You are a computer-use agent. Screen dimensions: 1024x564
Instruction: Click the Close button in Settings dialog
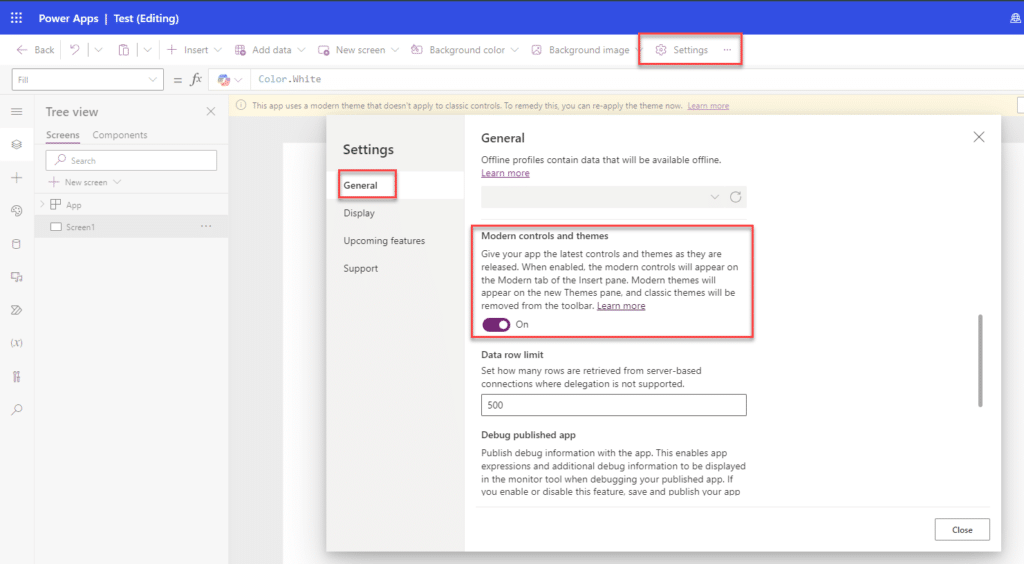[961, 530]
